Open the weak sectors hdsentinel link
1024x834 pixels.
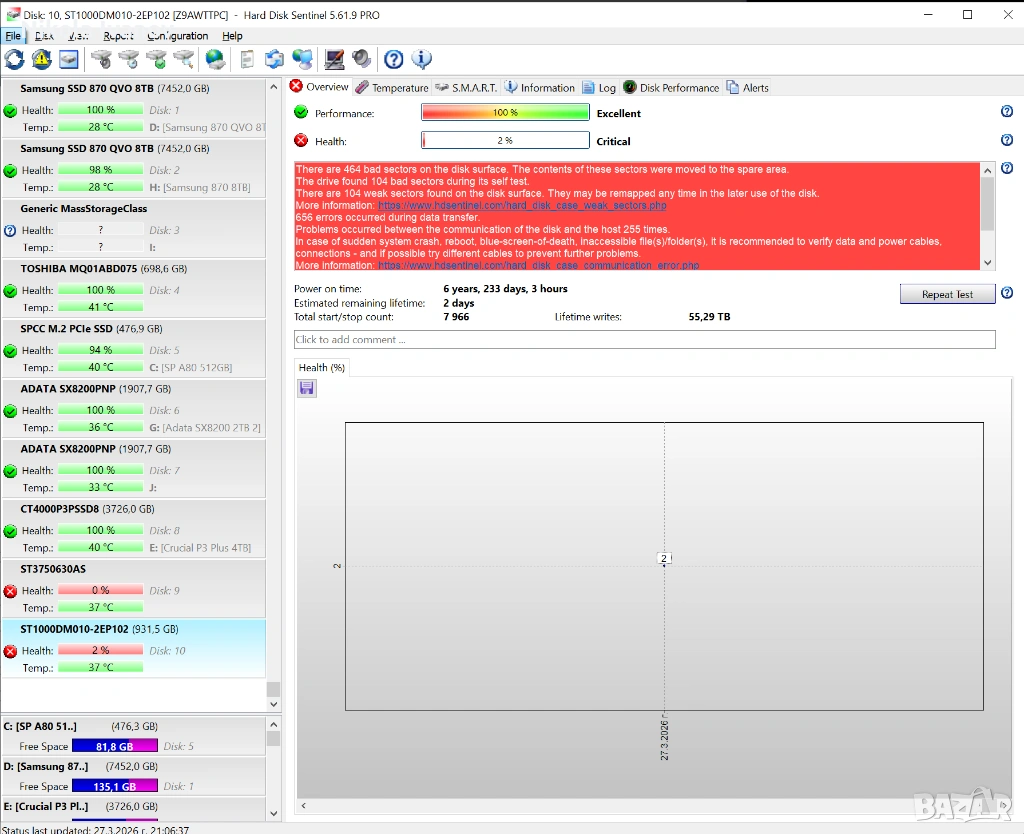[x=522, y=205]
